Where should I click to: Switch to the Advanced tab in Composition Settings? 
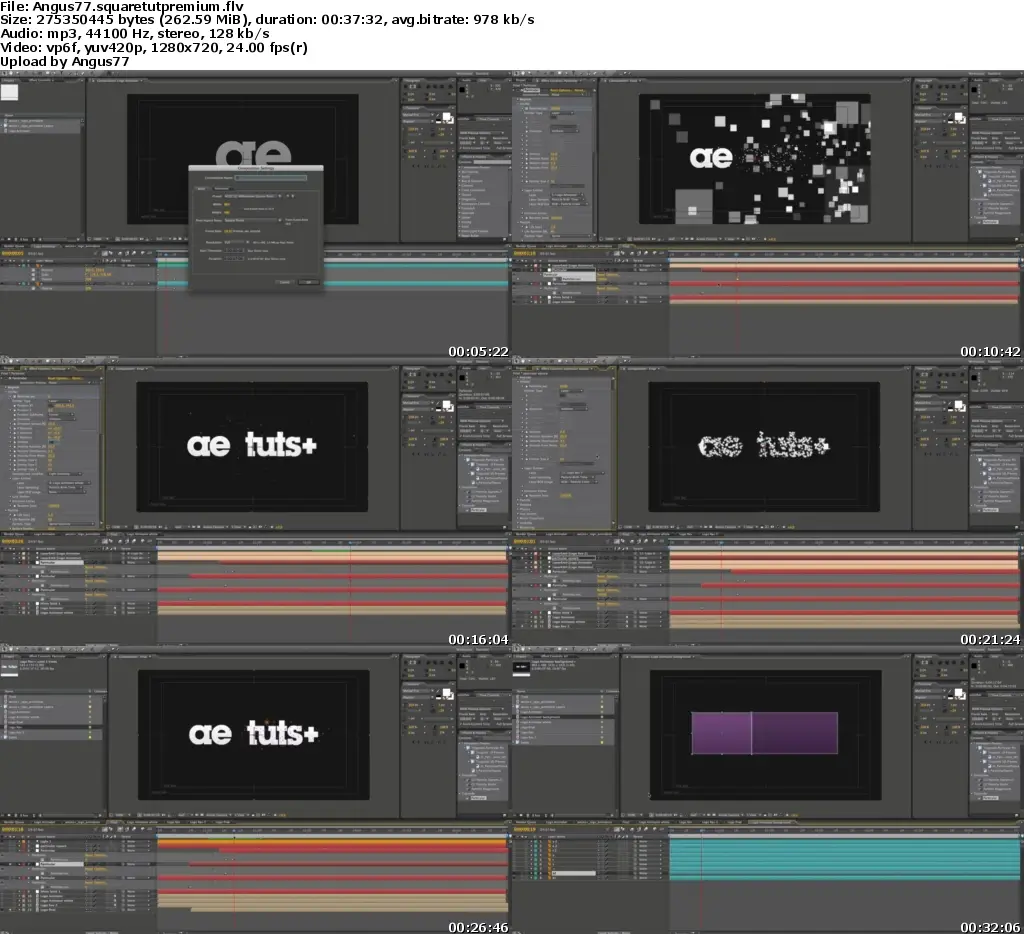click(223, 189)
